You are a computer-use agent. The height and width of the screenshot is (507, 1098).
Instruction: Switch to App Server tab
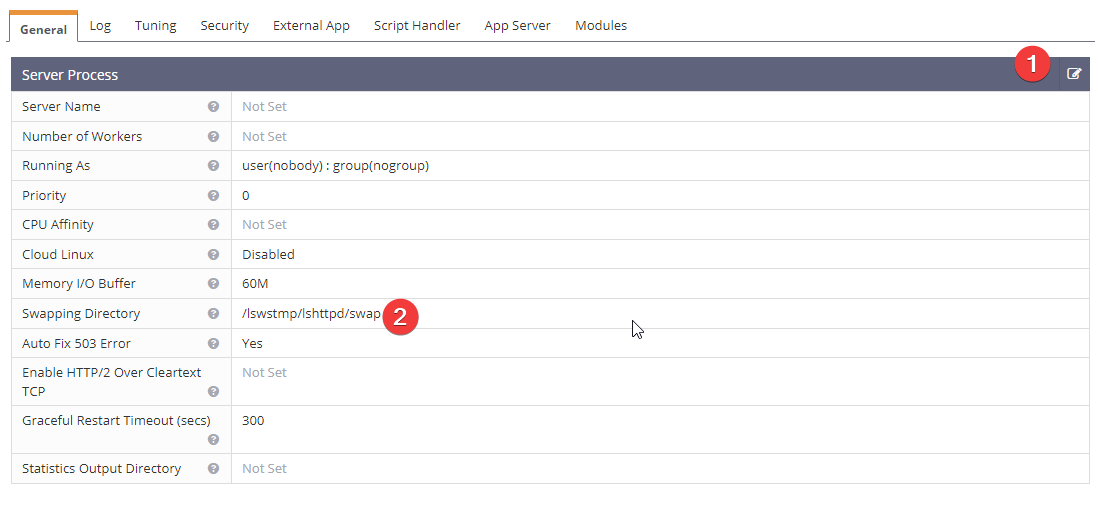[517, 26]
